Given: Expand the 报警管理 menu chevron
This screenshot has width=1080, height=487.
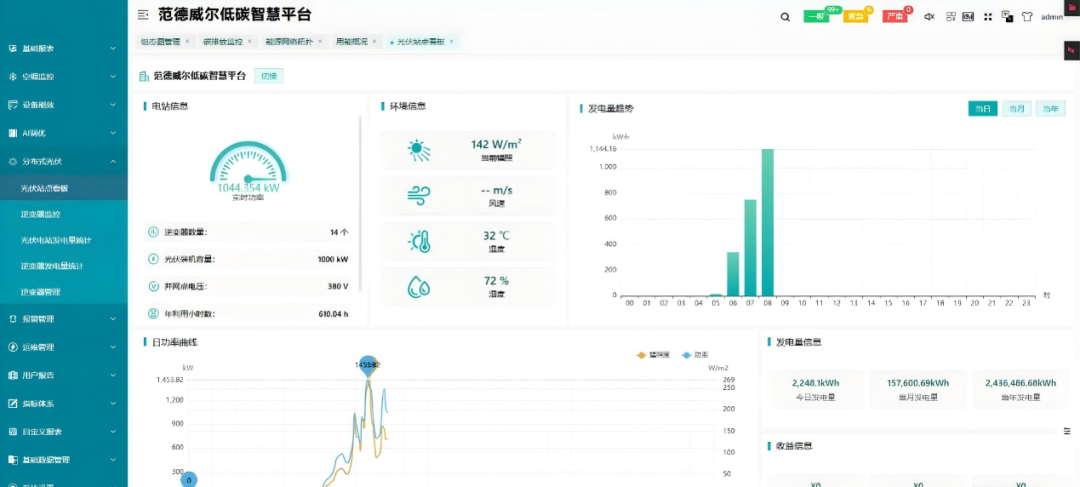Looking at the screenshot, I should click(113, 319).
